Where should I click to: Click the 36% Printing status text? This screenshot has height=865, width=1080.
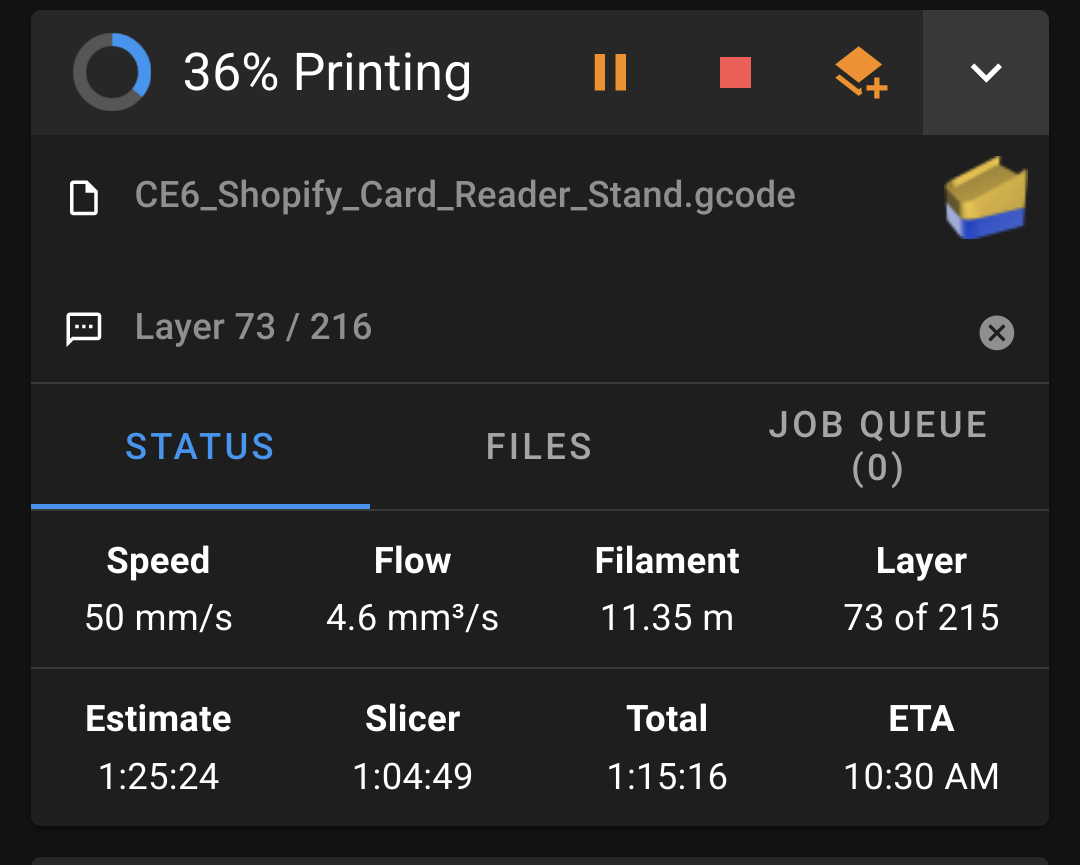pos(327,71)
